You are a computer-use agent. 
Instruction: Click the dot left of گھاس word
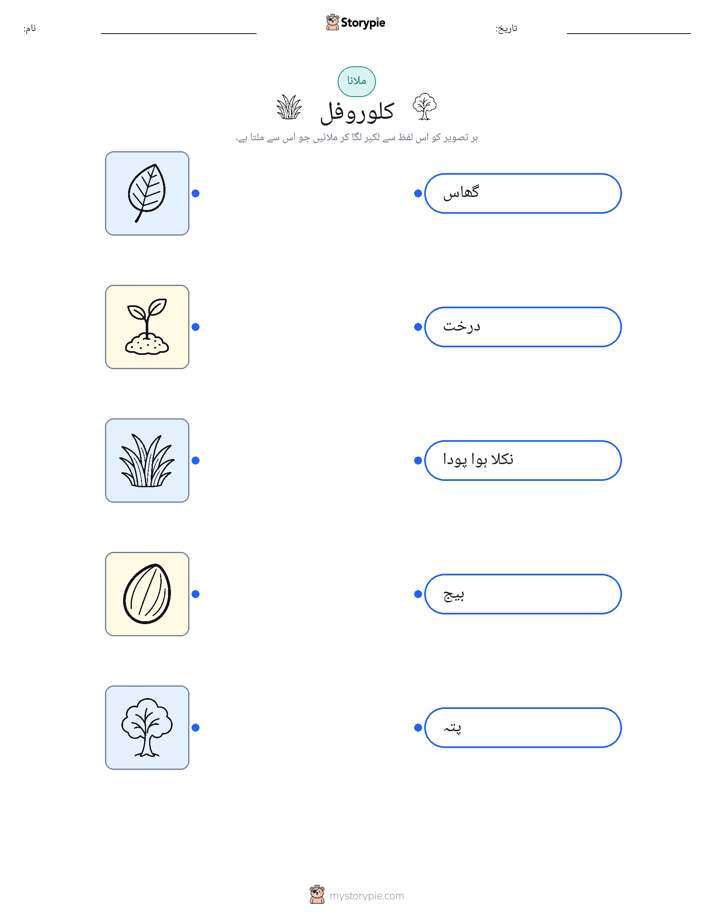(418, 193)
